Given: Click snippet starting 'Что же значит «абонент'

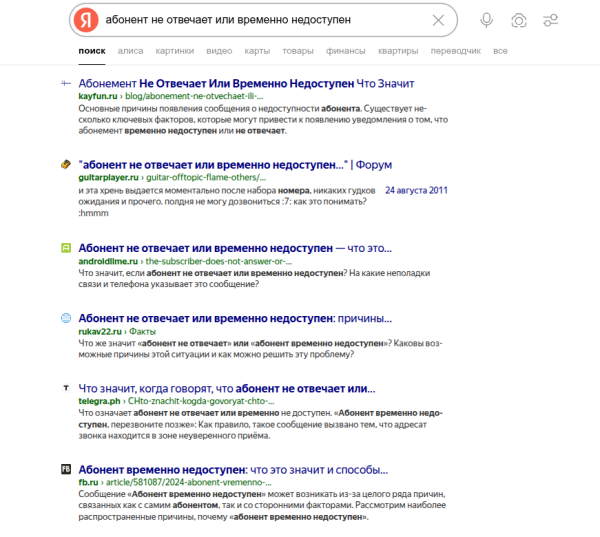Looking at the screenshot, I should click(261, 349).
